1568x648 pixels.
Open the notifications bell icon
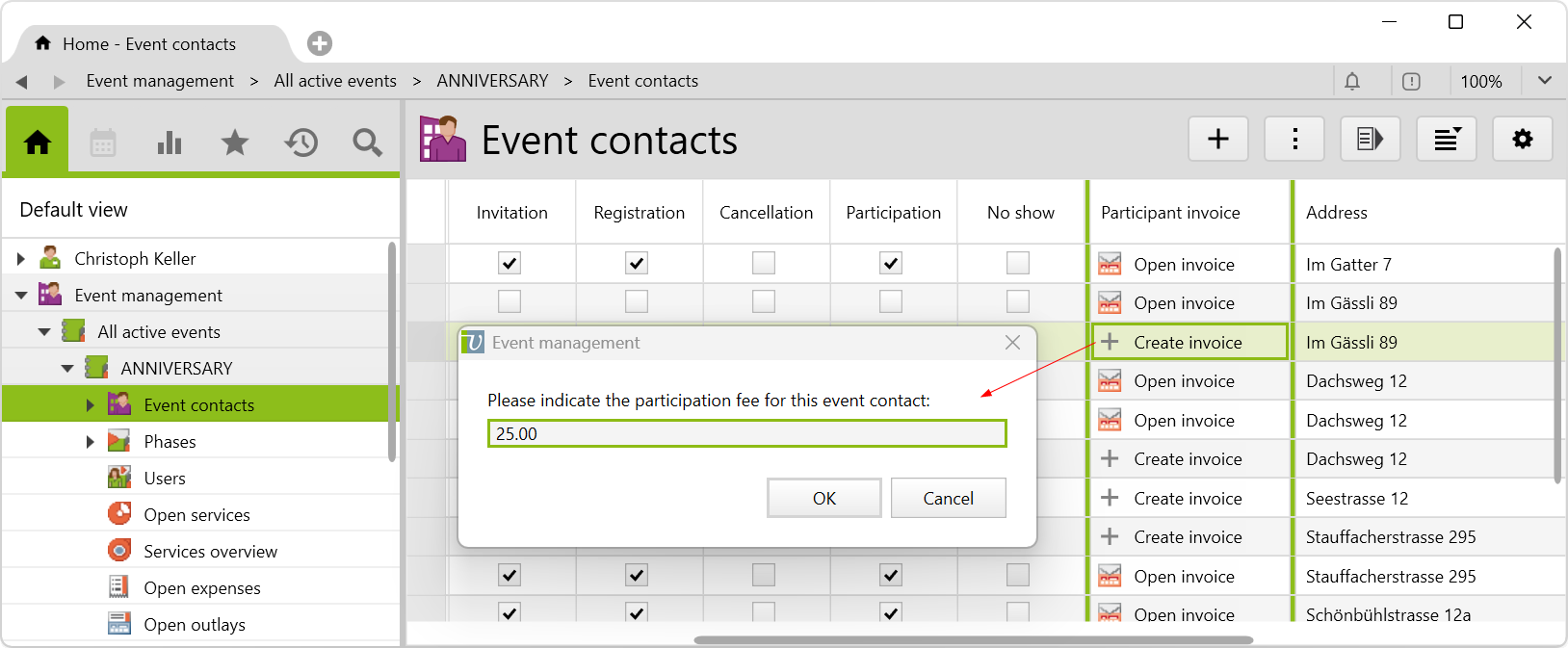pos(1352,82)
